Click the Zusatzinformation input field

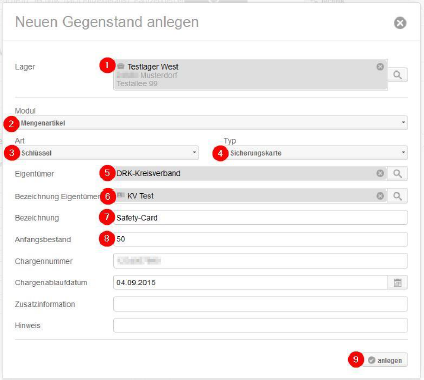260,304
